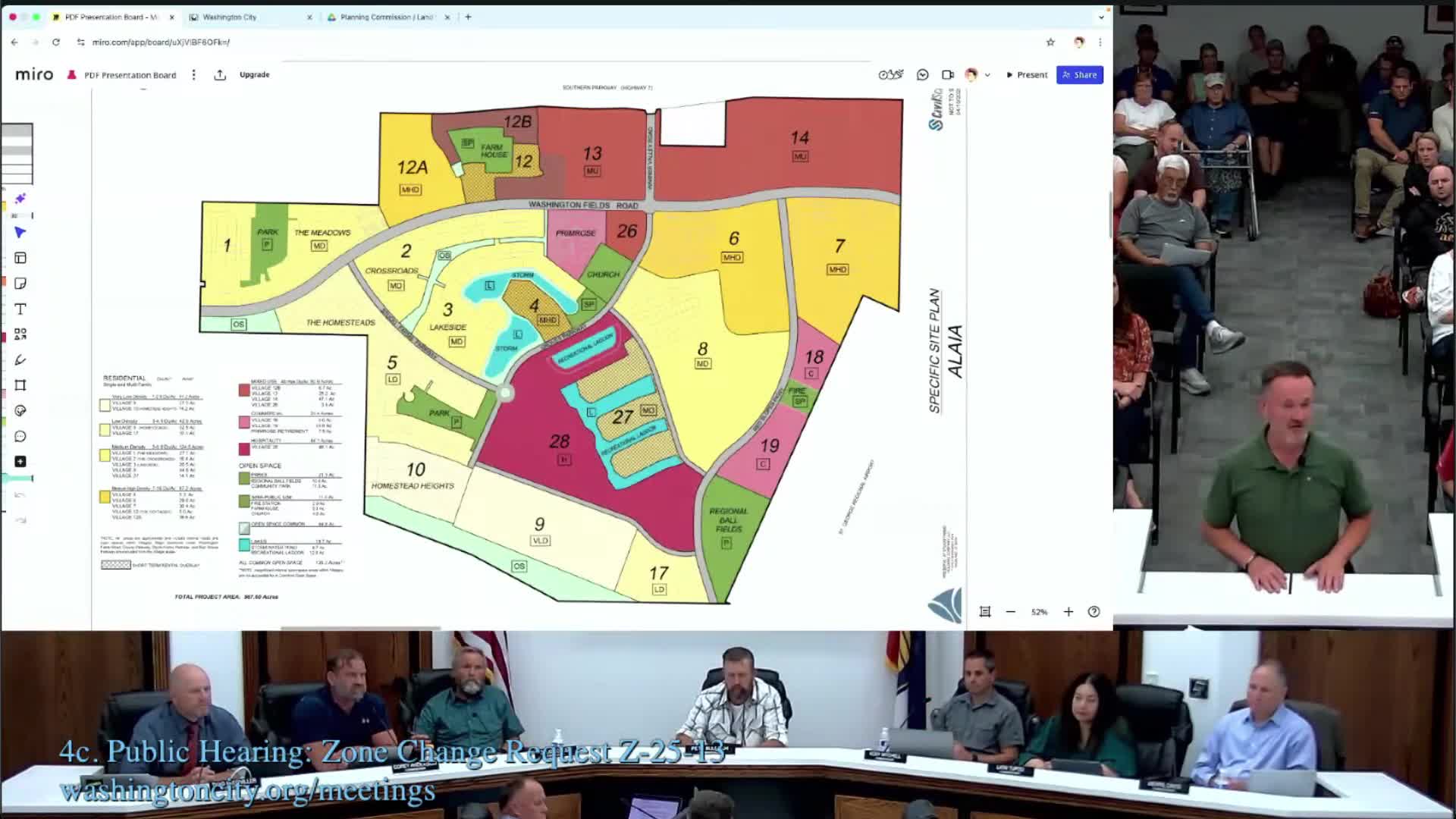
Task: Click the Share button
Action: 1080,74
